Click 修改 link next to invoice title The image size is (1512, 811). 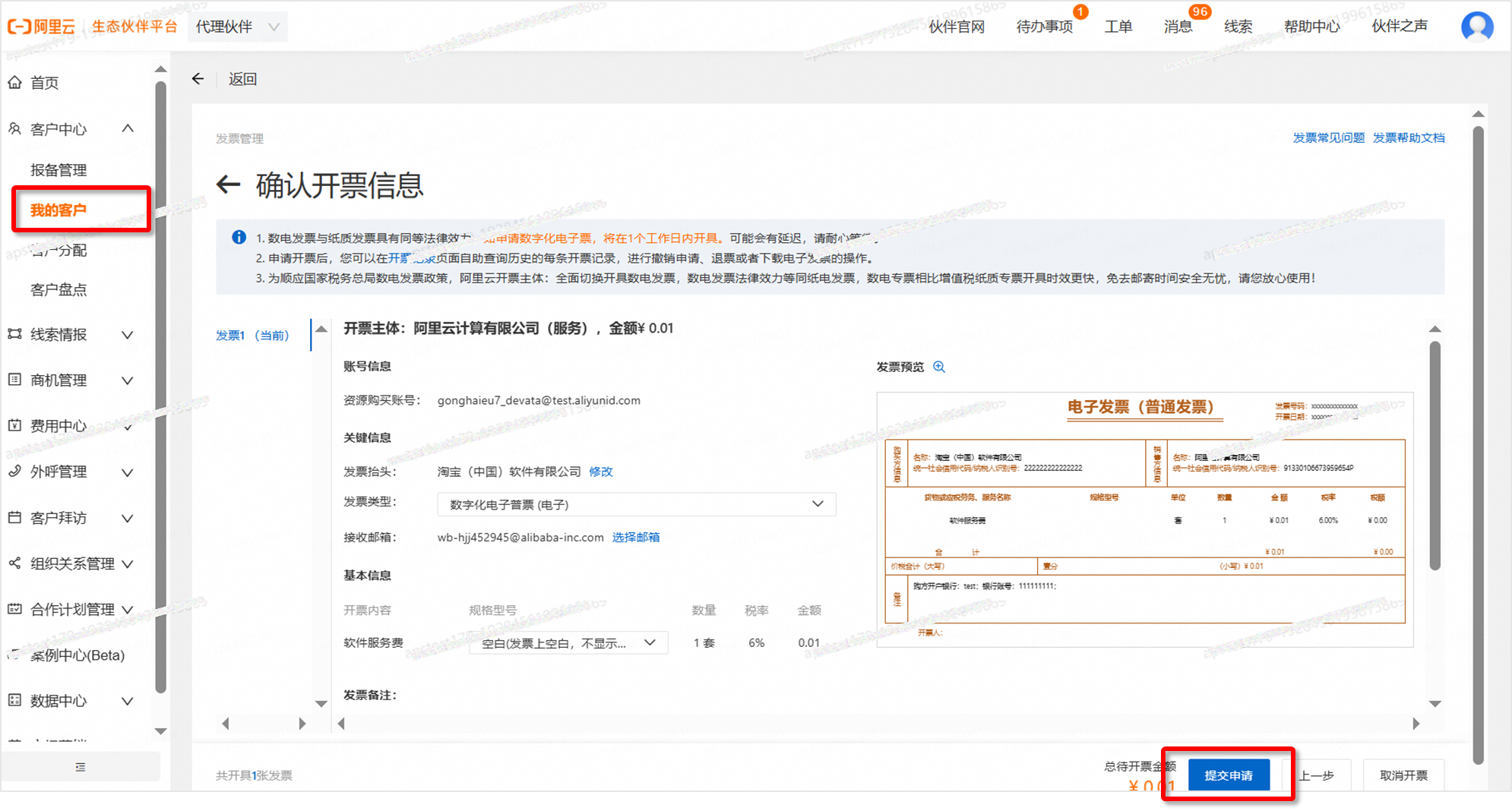pos(601,472)
